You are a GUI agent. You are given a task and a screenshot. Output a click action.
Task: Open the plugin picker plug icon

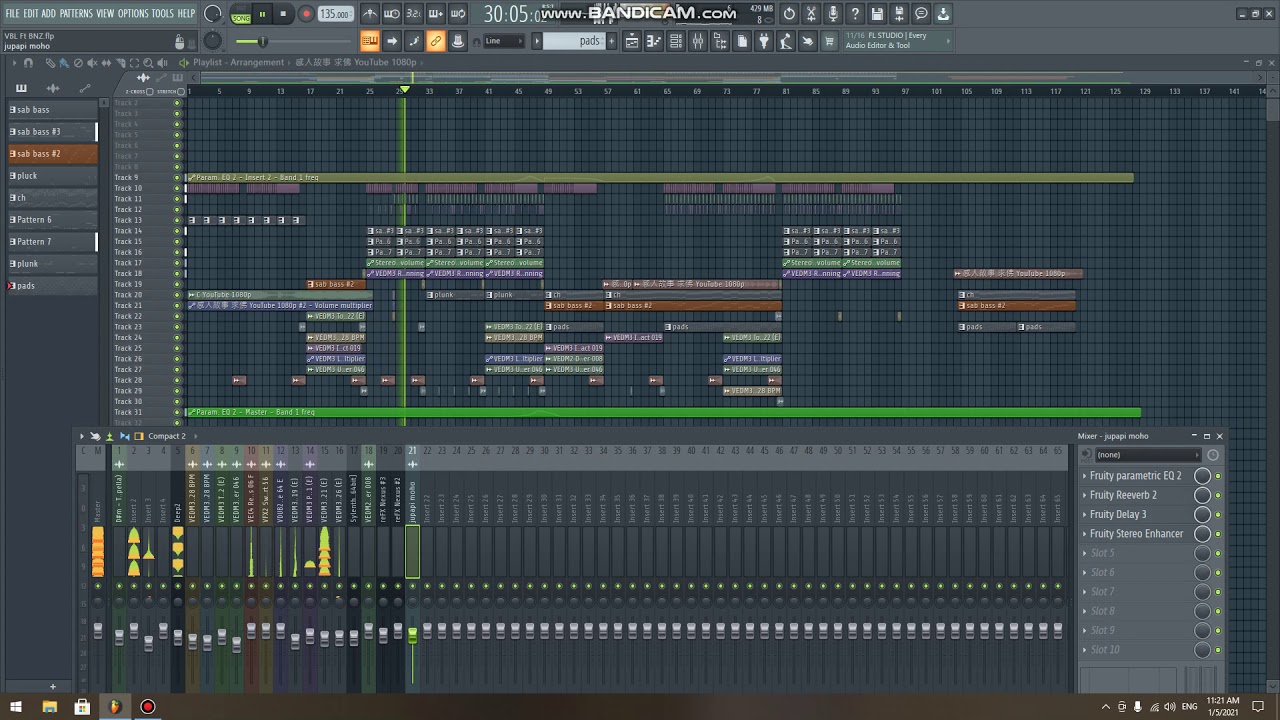tap(764, 41)
